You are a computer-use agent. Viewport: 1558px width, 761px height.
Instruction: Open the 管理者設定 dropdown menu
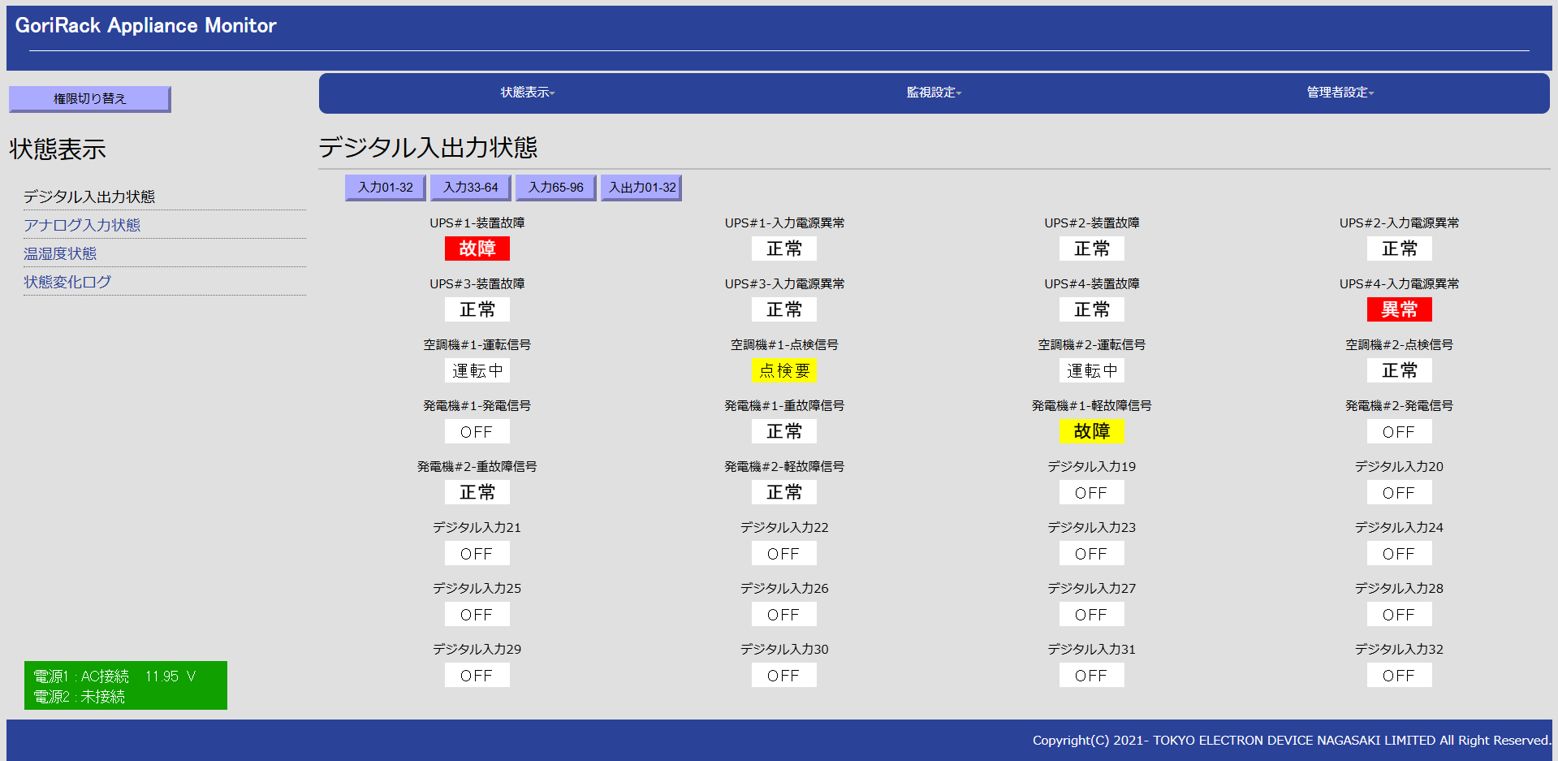pos(1339,93)
